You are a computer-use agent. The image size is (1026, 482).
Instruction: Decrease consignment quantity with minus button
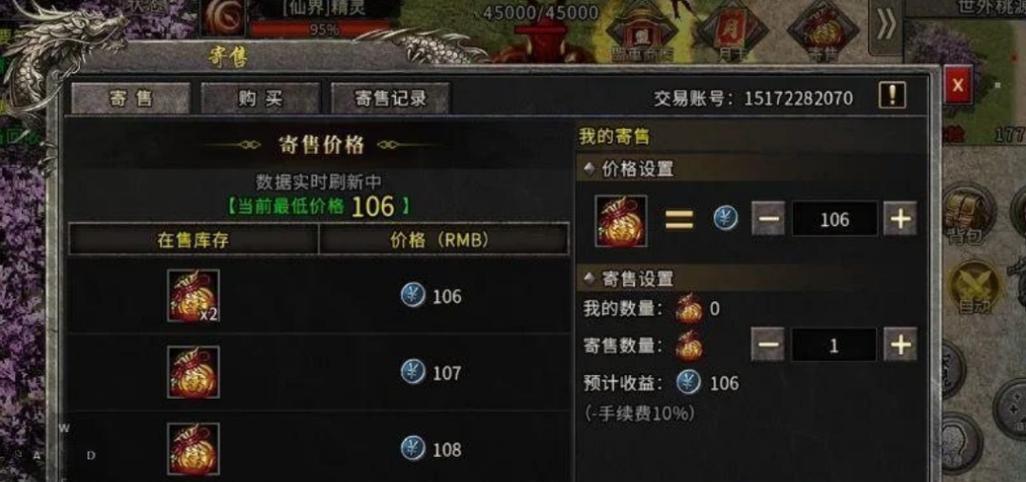[768, 345]
